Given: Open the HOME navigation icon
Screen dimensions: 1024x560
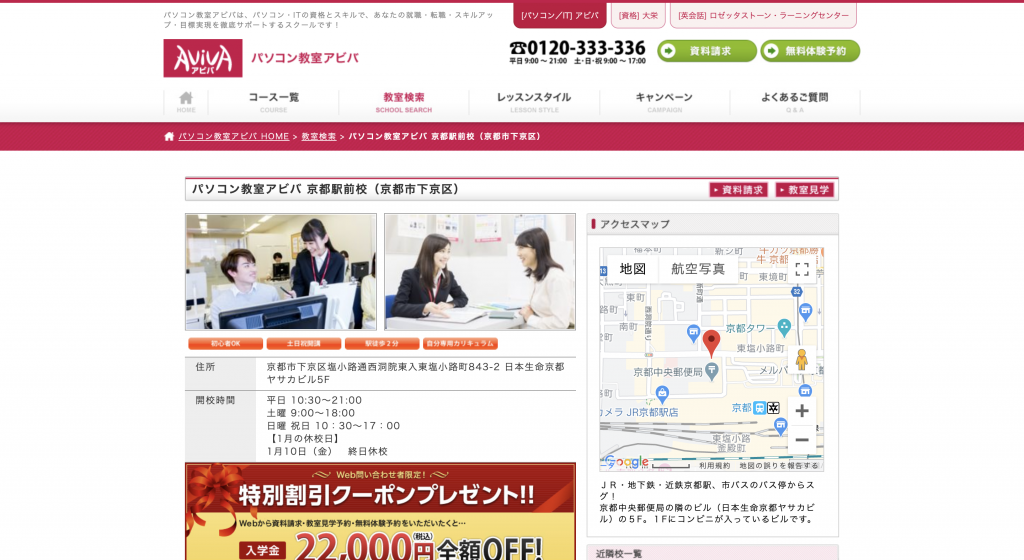Looking at the screenshot, I should 186,101.
